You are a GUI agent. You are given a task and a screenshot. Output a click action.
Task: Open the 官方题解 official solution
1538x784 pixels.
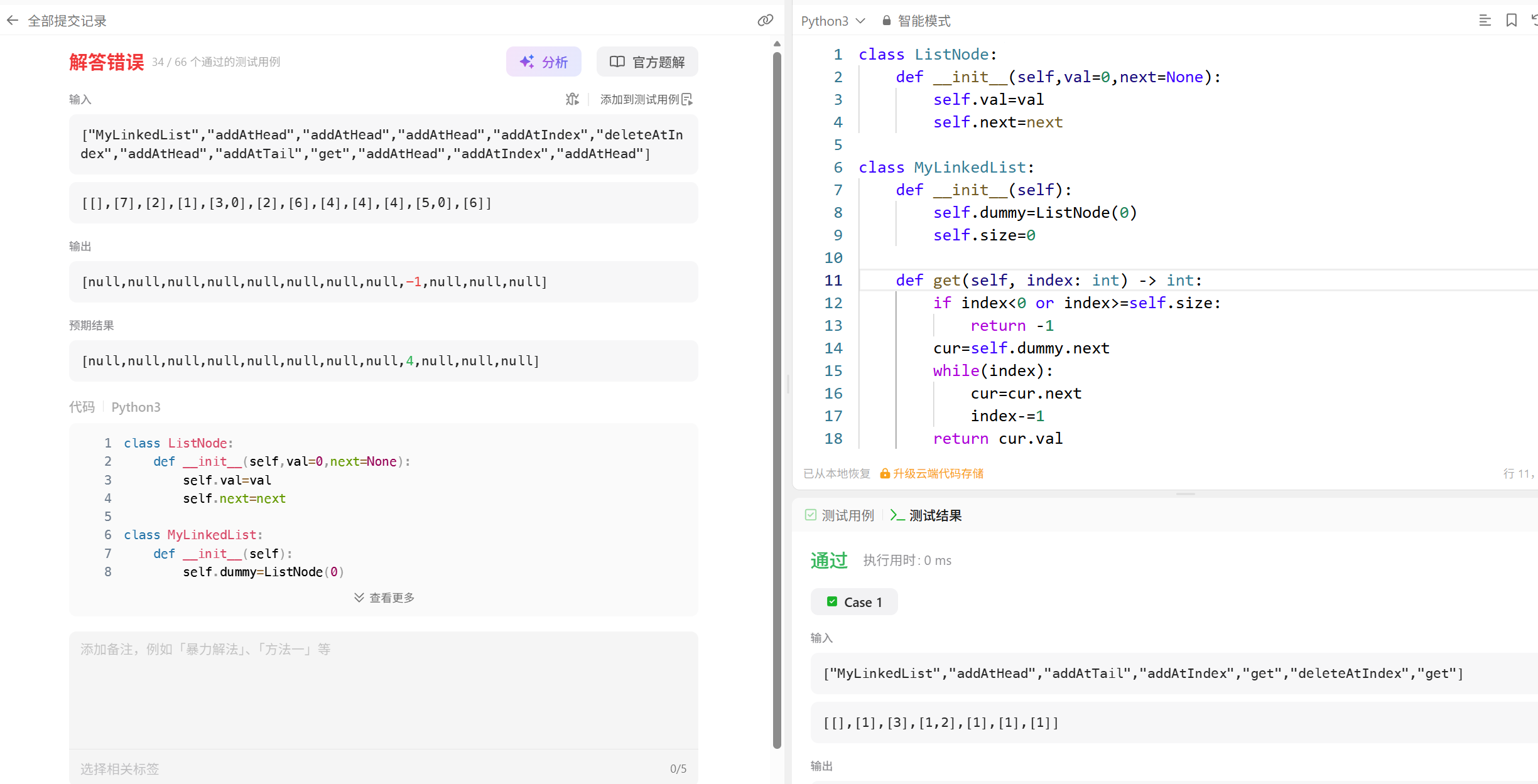[x=647, y=62]
